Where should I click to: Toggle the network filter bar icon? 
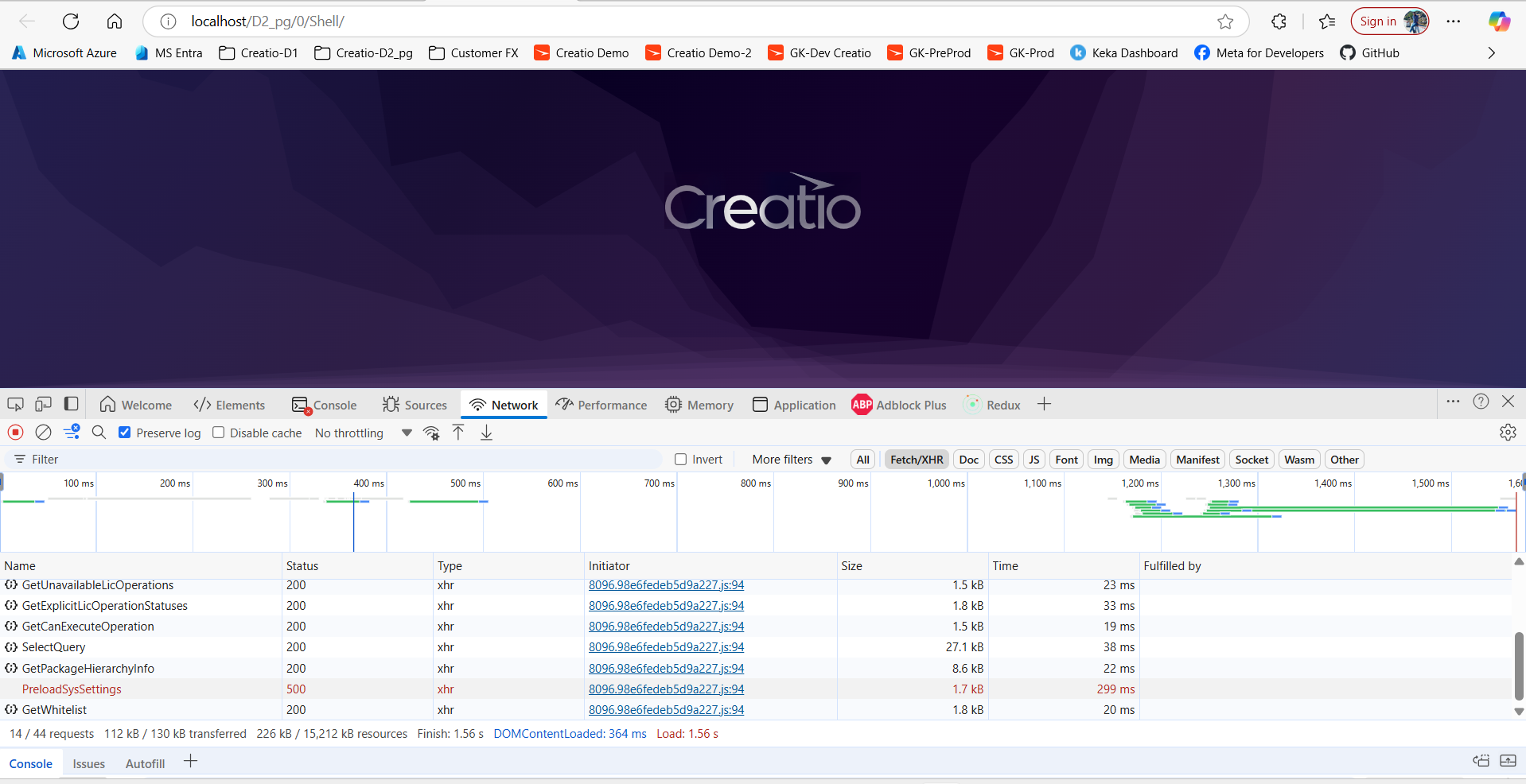pyautogui.click(x=72, y=433)
